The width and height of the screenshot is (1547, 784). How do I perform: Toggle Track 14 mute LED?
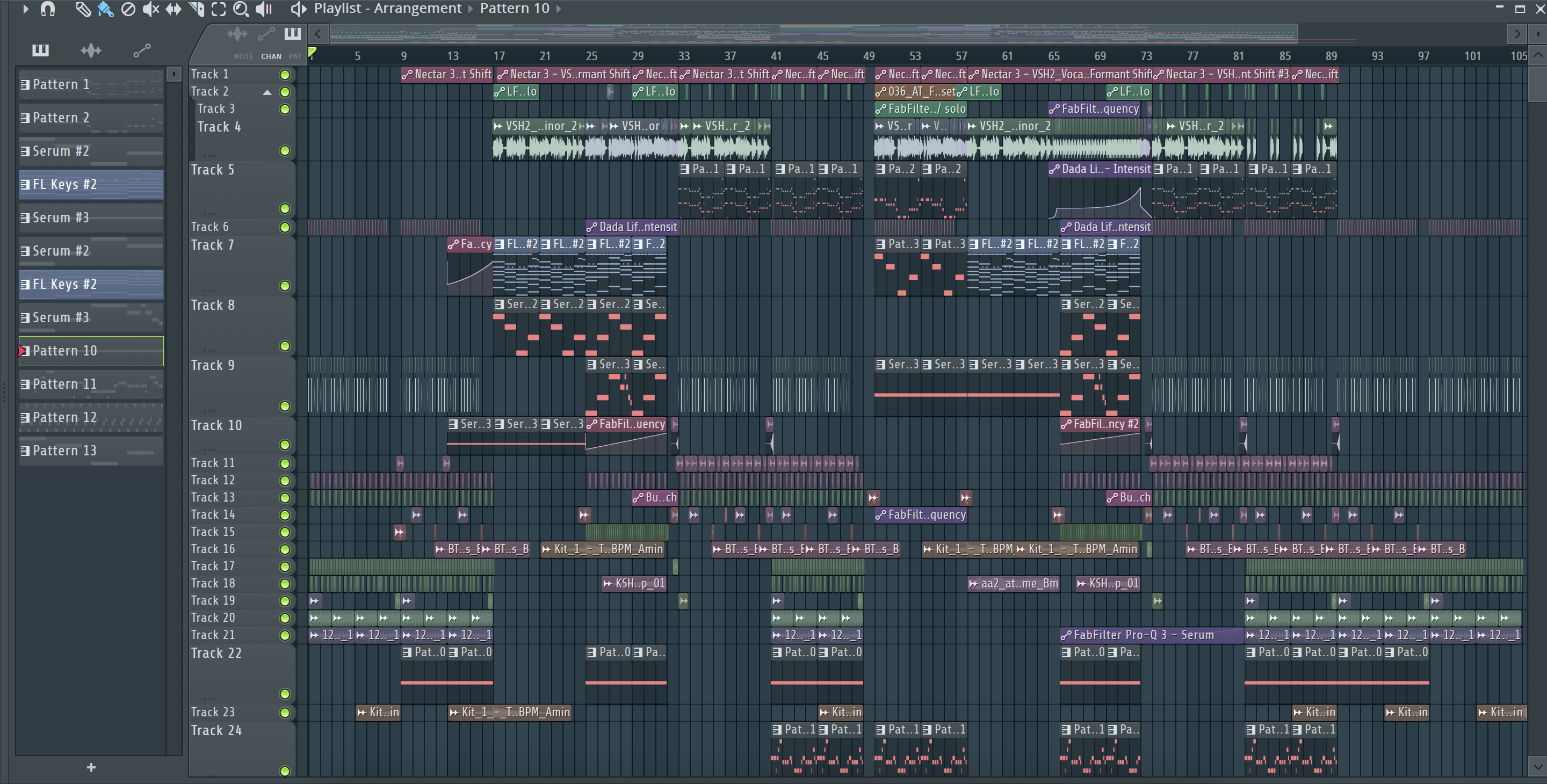285,515
